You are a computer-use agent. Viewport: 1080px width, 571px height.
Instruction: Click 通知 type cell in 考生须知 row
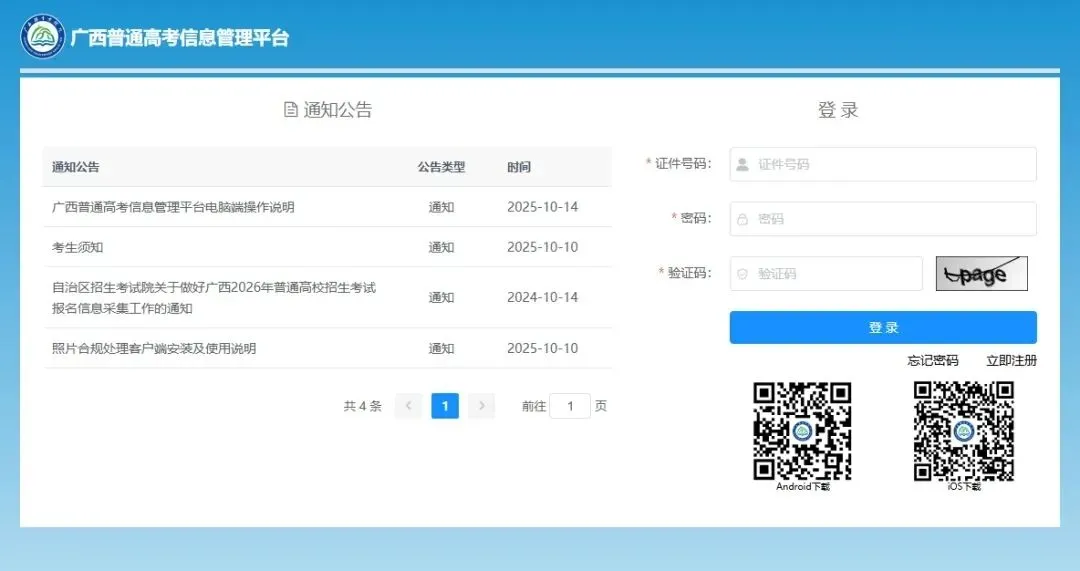(441, 247)
